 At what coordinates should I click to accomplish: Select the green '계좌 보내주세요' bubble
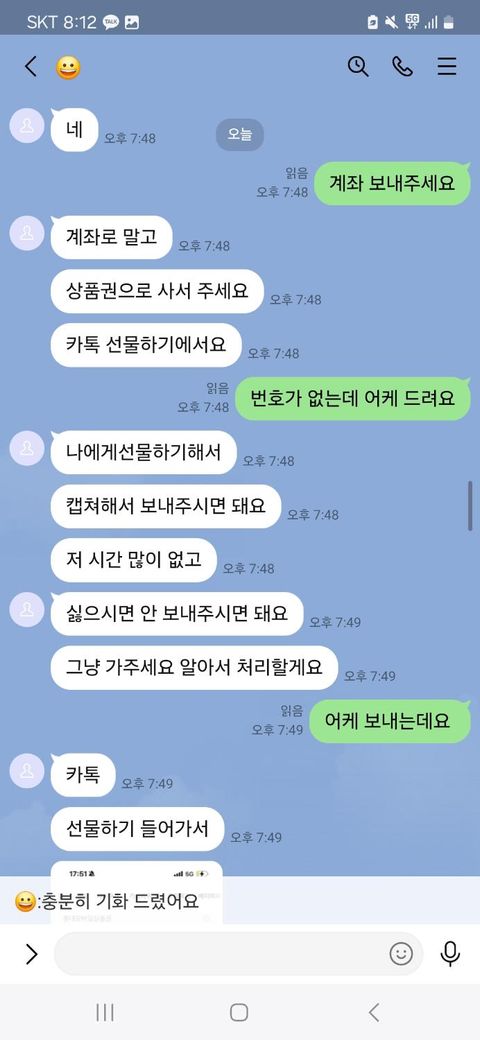click(392, 183)
